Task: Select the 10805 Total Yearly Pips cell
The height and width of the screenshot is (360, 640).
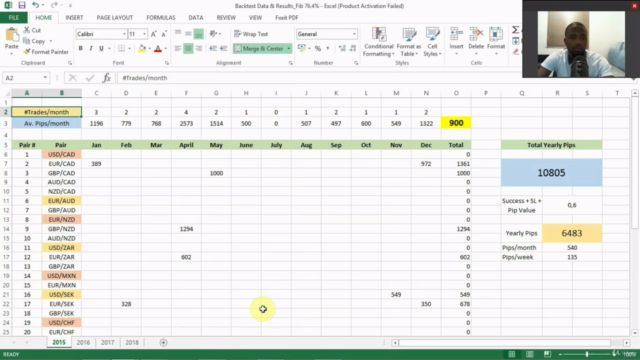Action: point(551,173)
